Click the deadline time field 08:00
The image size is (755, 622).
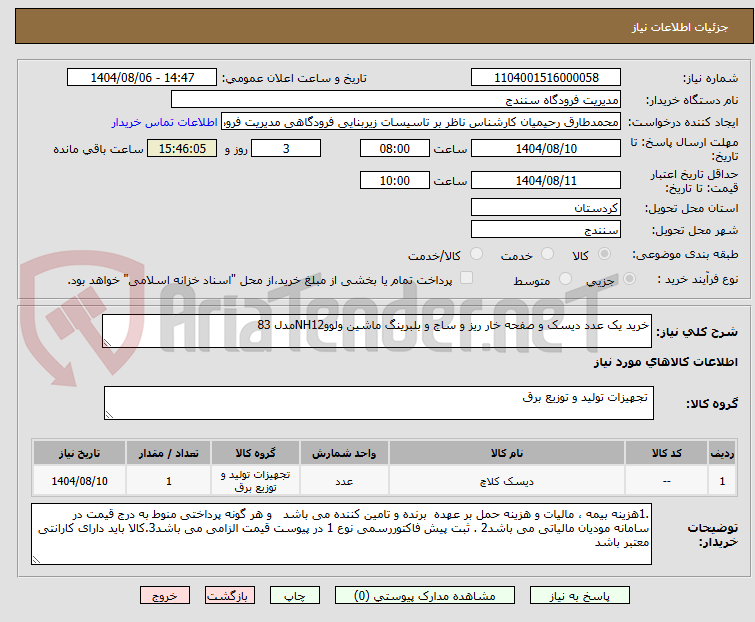point(394,148)
